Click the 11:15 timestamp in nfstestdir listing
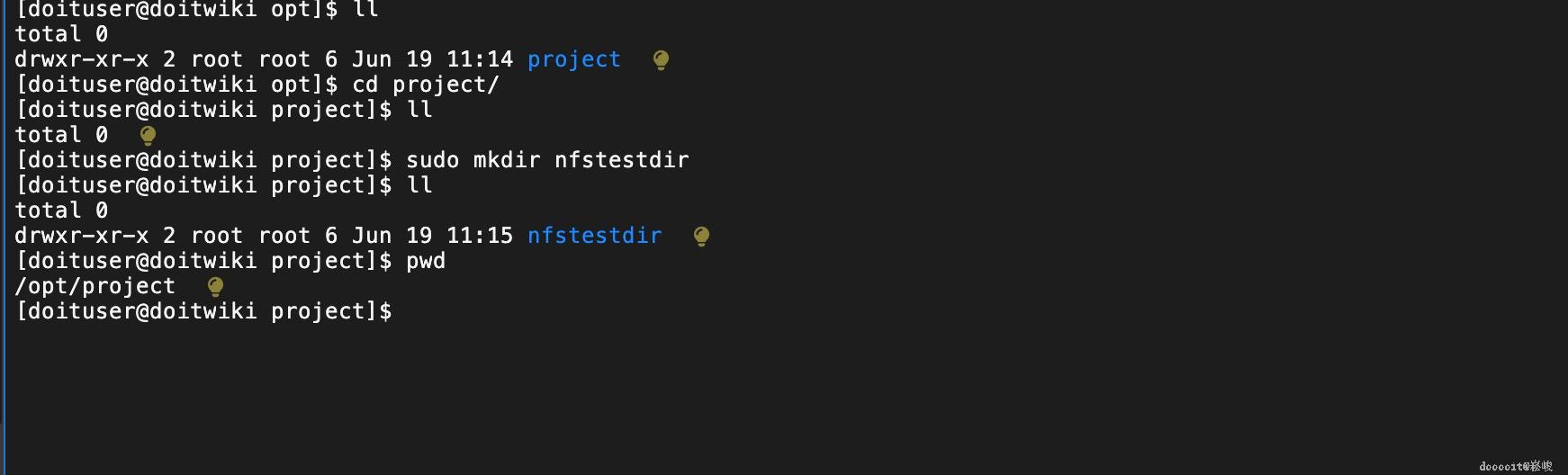 480,236
